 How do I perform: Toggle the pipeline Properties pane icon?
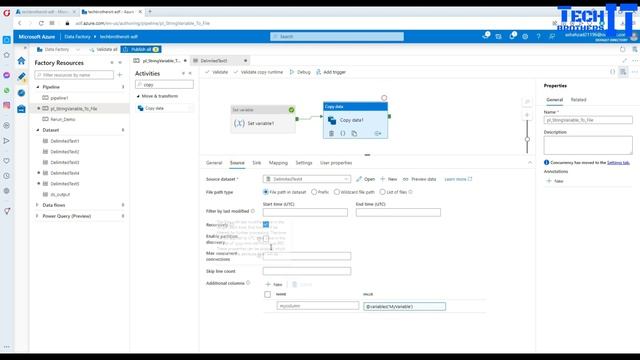(623, 72)
